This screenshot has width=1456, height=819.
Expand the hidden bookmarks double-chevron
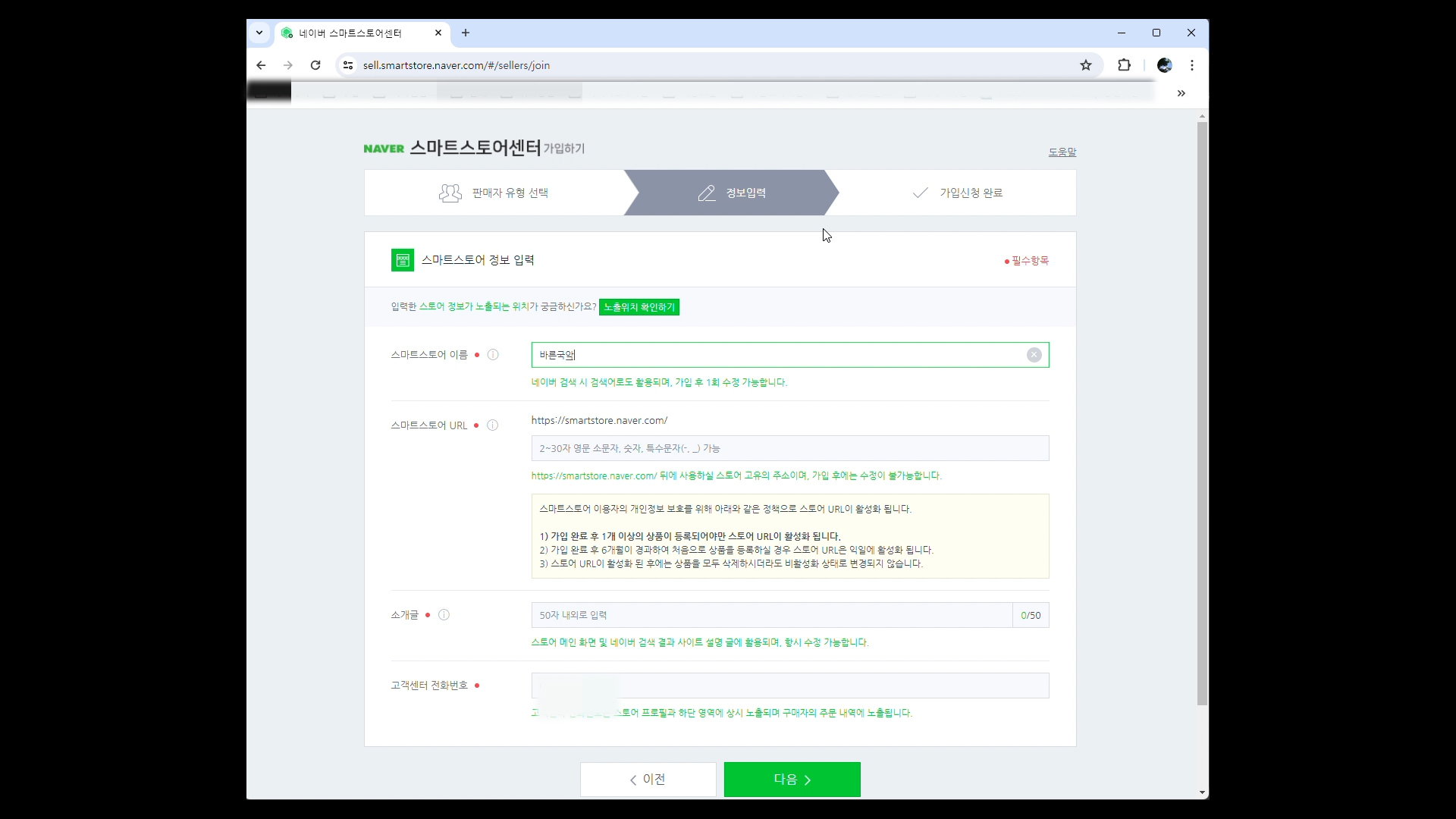point(1181,93)
